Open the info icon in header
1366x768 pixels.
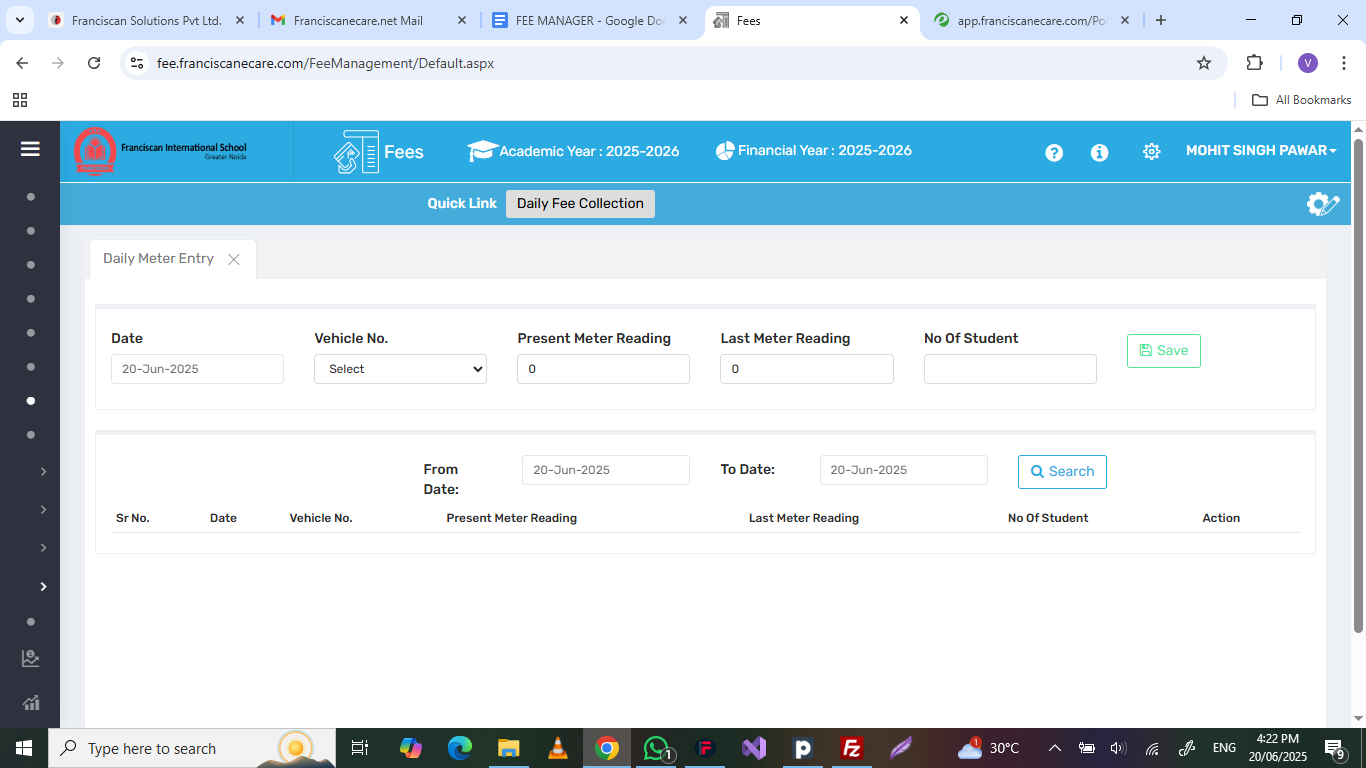click(1099, 152)
